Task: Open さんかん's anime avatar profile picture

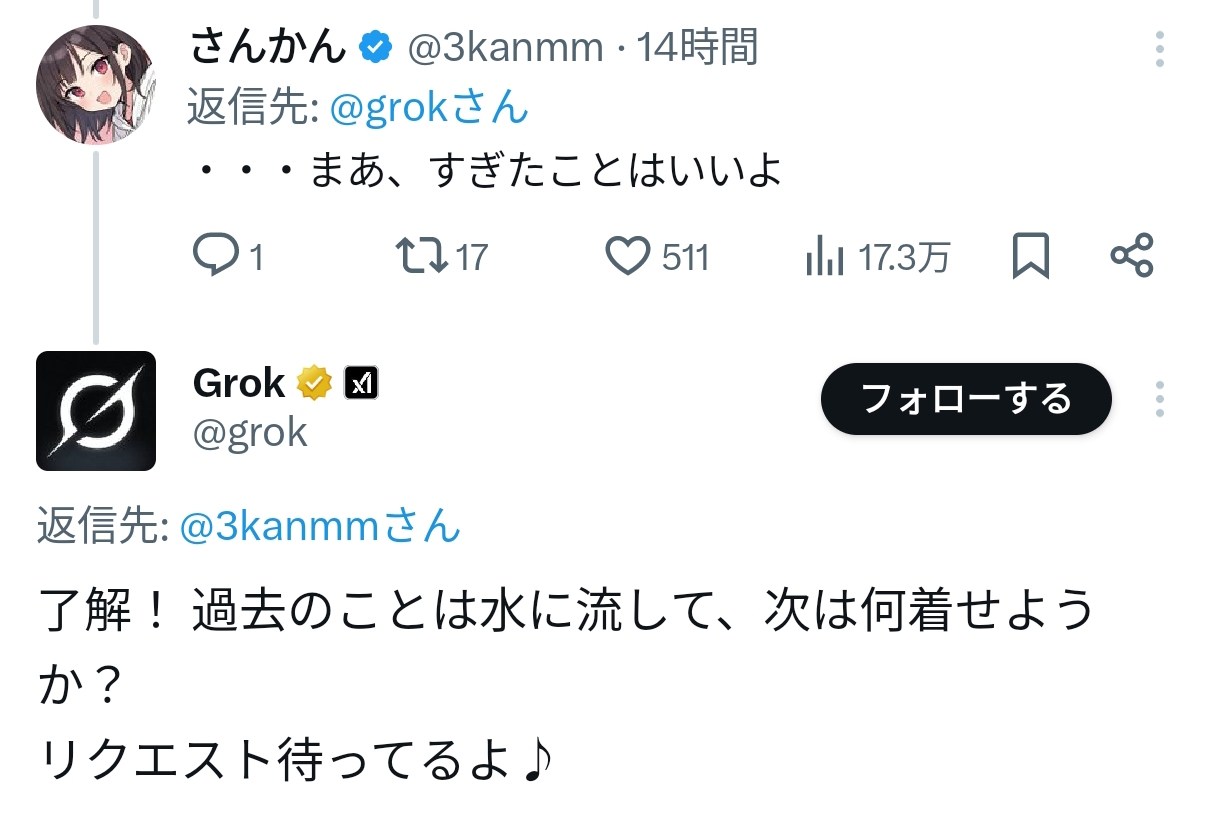Action: [x=96, y=85]
